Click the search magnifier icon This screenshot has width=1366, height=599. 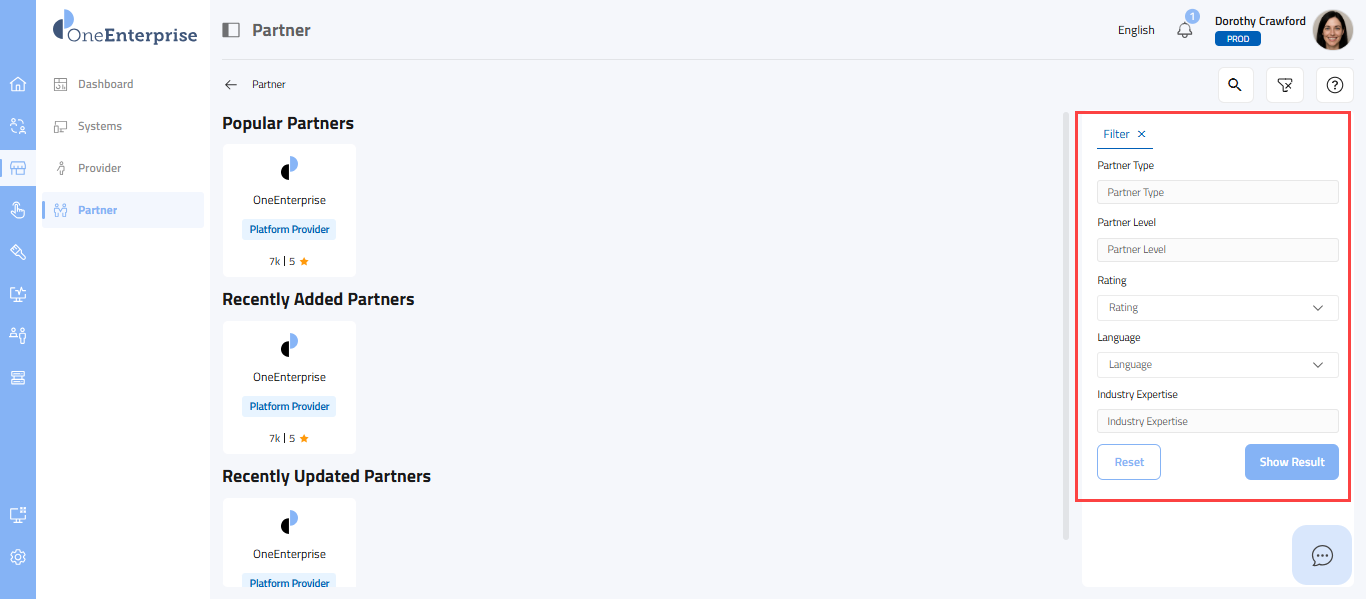(x=1235, y=85)
